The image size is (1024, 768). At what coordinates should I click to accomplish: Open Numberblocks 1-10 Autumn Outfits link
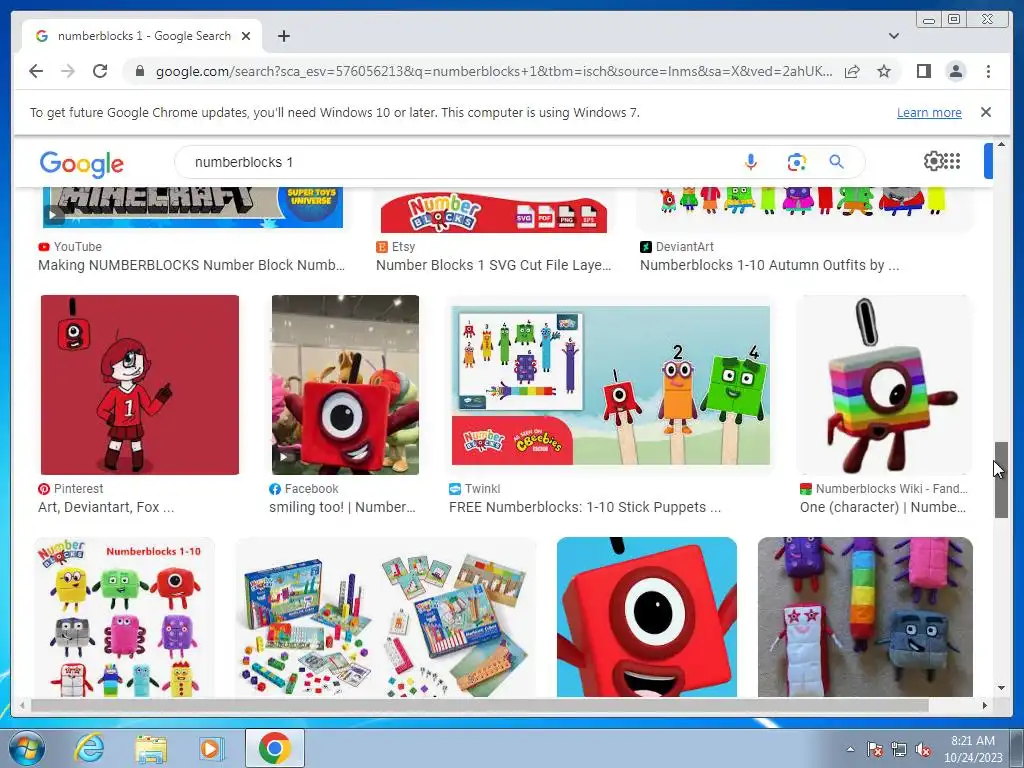tap(769, 265)
